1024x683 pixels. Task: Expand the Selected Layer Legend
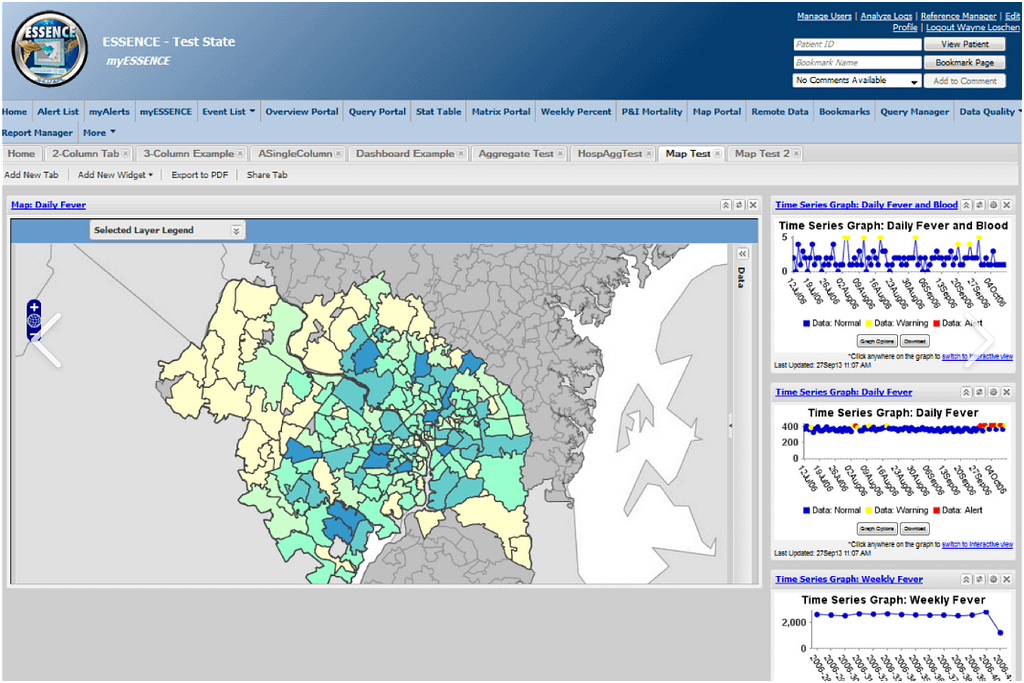coord(236,230)
